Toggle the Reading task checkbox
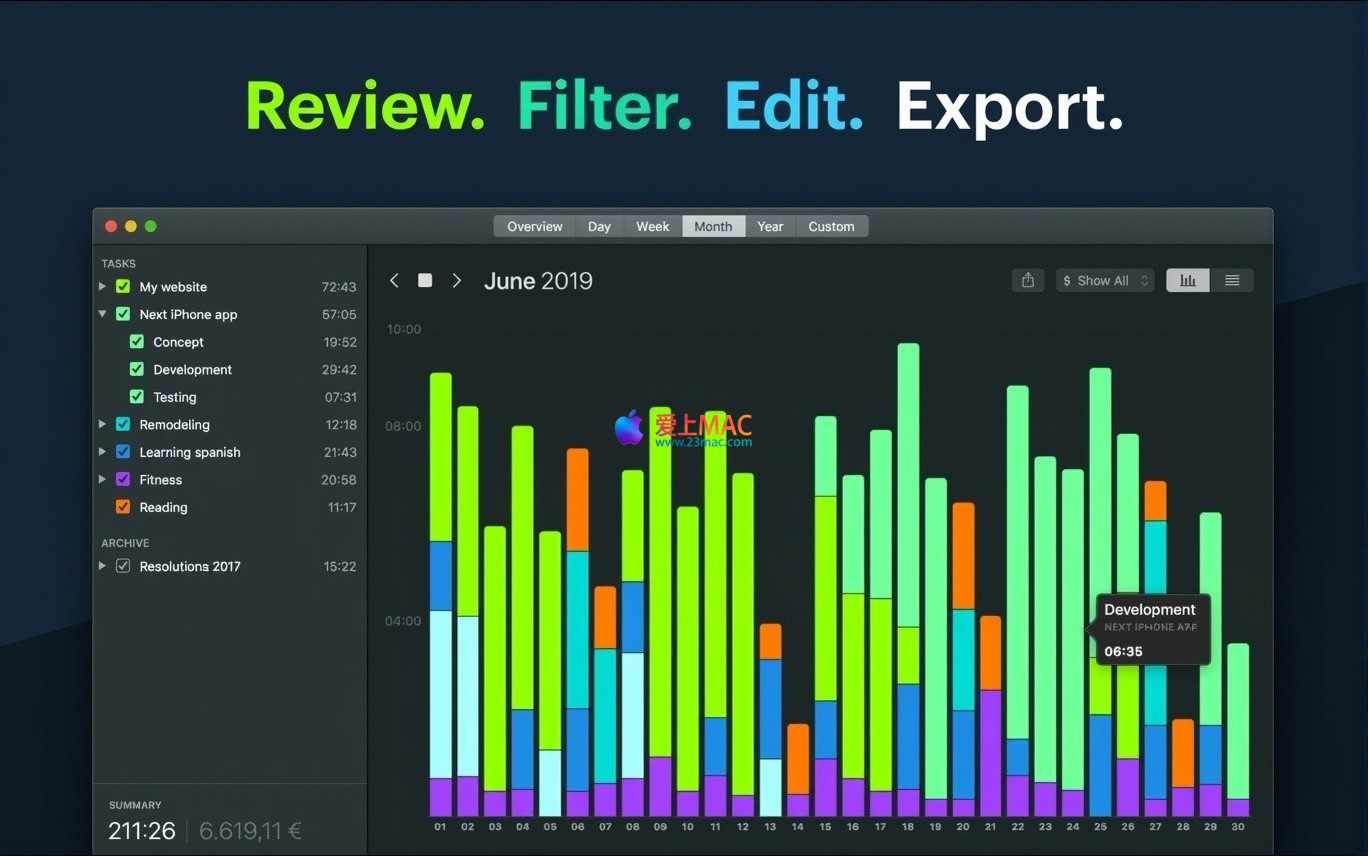 pos(123,507)
